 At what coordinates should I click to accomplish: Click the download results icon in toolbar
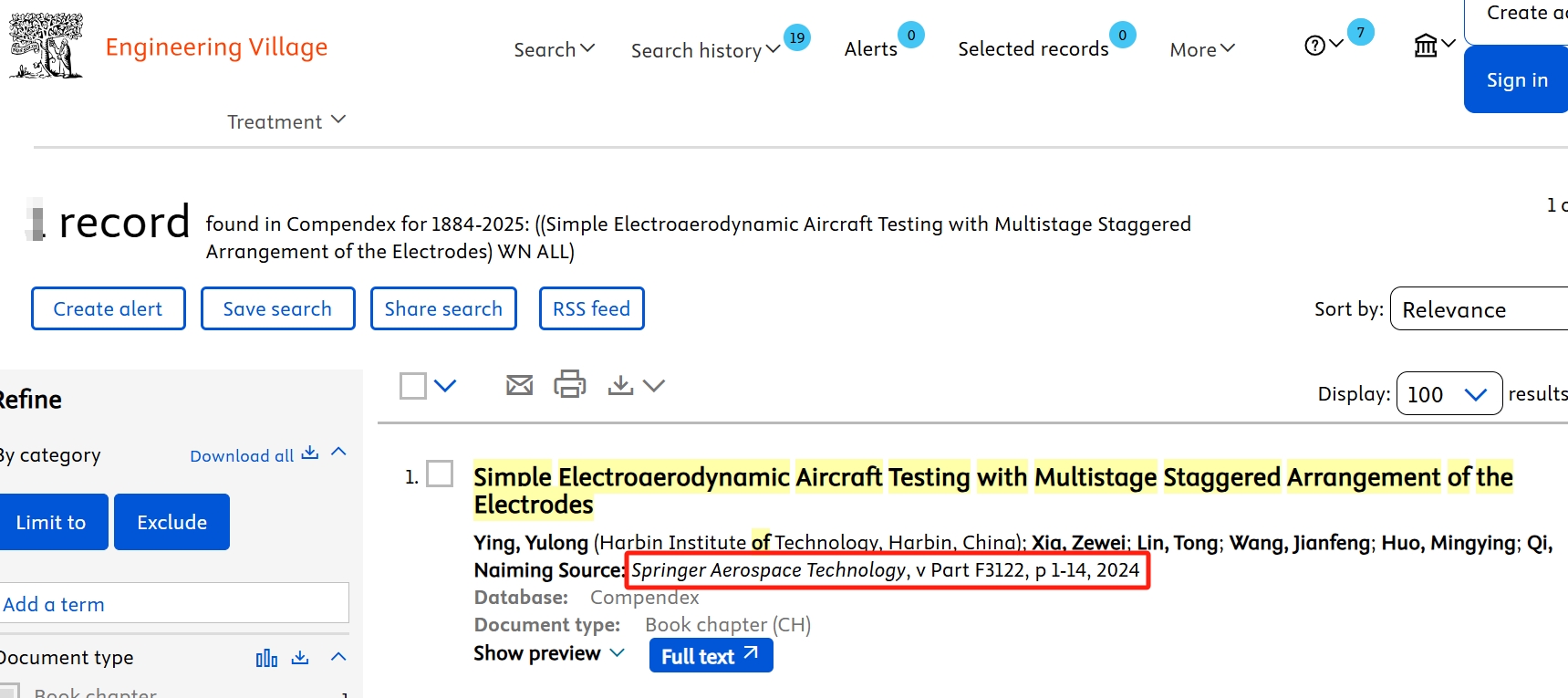click(621, 385)
